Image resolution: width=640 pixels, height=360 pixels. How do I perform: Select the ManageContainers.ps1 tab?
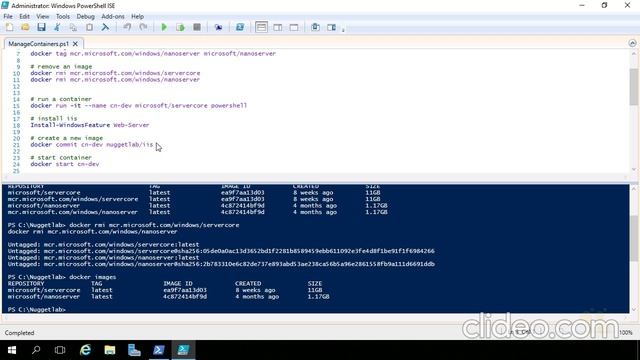pos(38,44)
